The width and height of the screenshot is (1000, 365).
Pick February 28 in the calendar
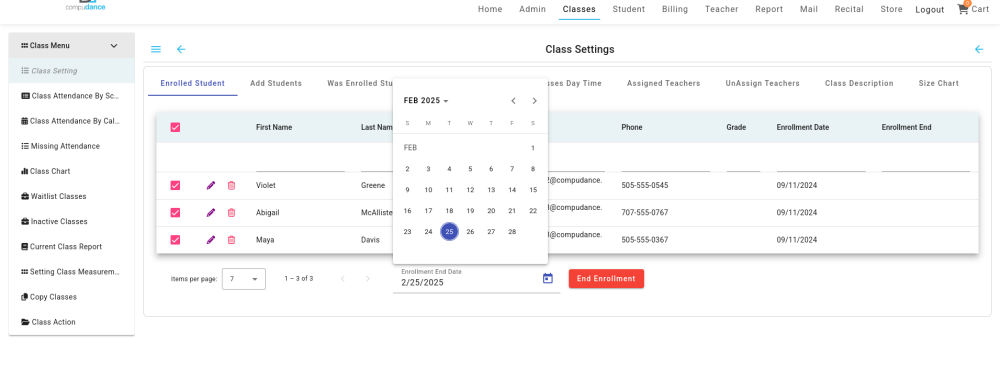(x=512, y=232)
